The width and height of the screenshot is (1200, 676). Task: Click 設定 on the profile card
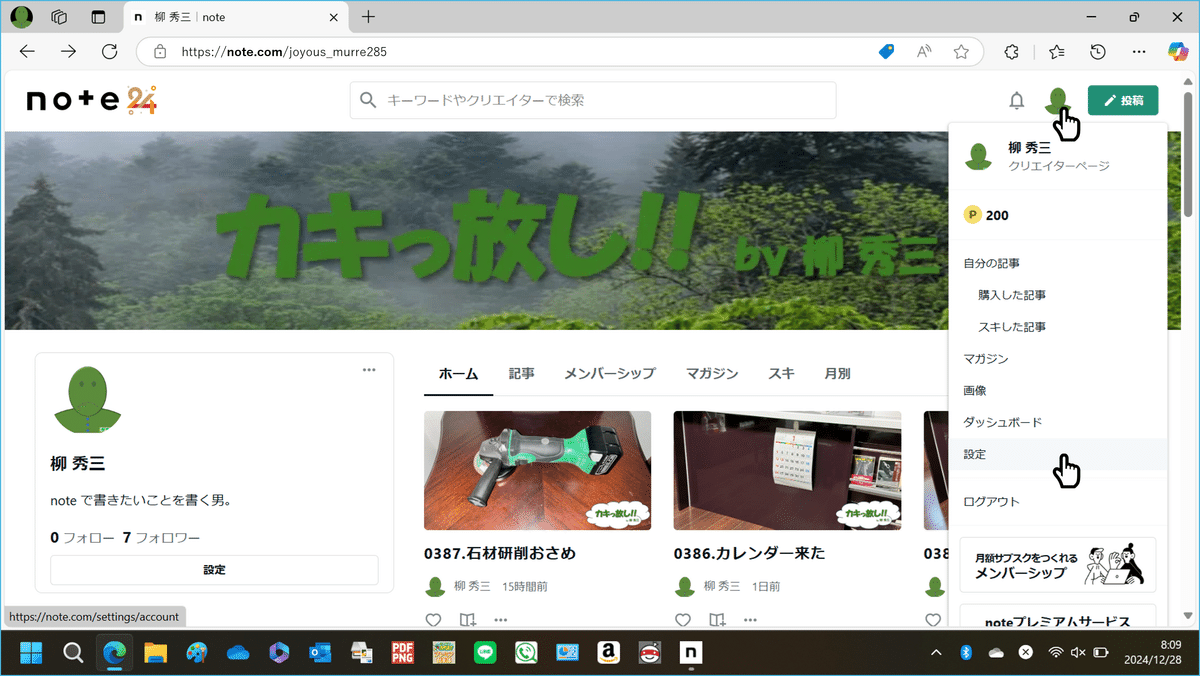click(214, 569)
